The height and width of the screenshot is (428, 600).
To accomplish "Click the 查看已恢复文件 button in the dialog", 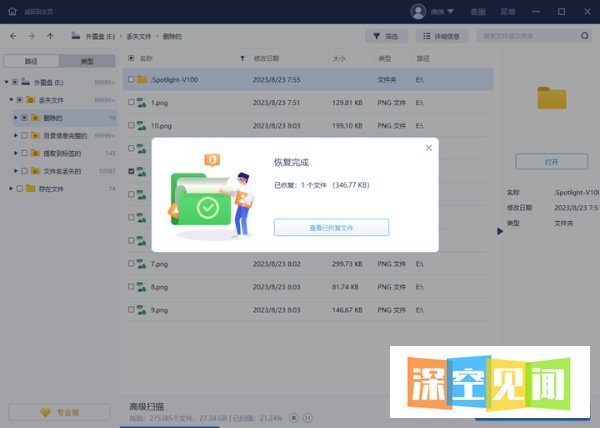I will 331,228.
